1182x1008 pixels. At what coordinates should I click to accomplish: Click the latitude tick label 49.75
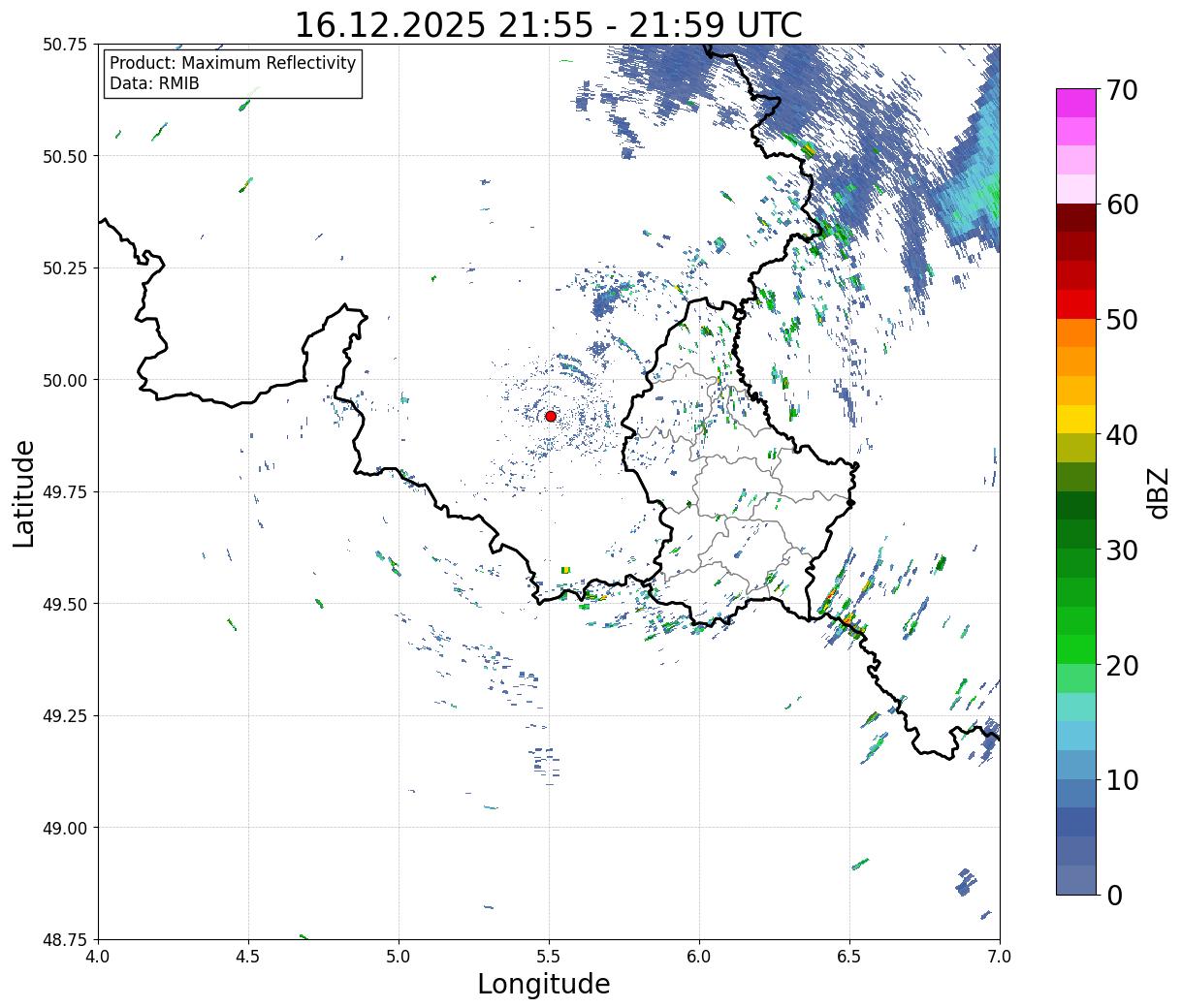[65, 492]
